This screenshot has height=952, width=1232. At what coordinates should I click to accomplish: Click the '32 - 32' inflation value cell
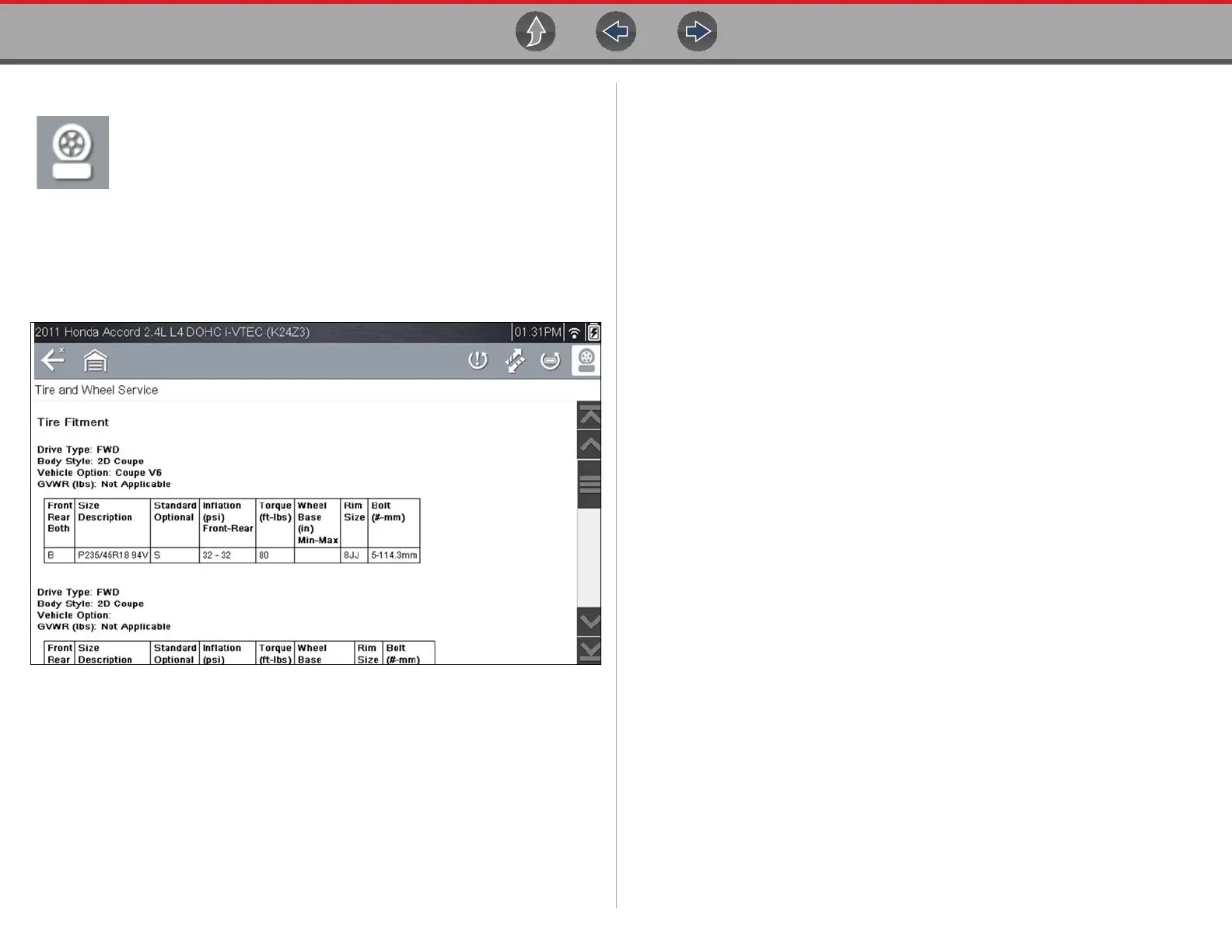(x=227, y=555)
